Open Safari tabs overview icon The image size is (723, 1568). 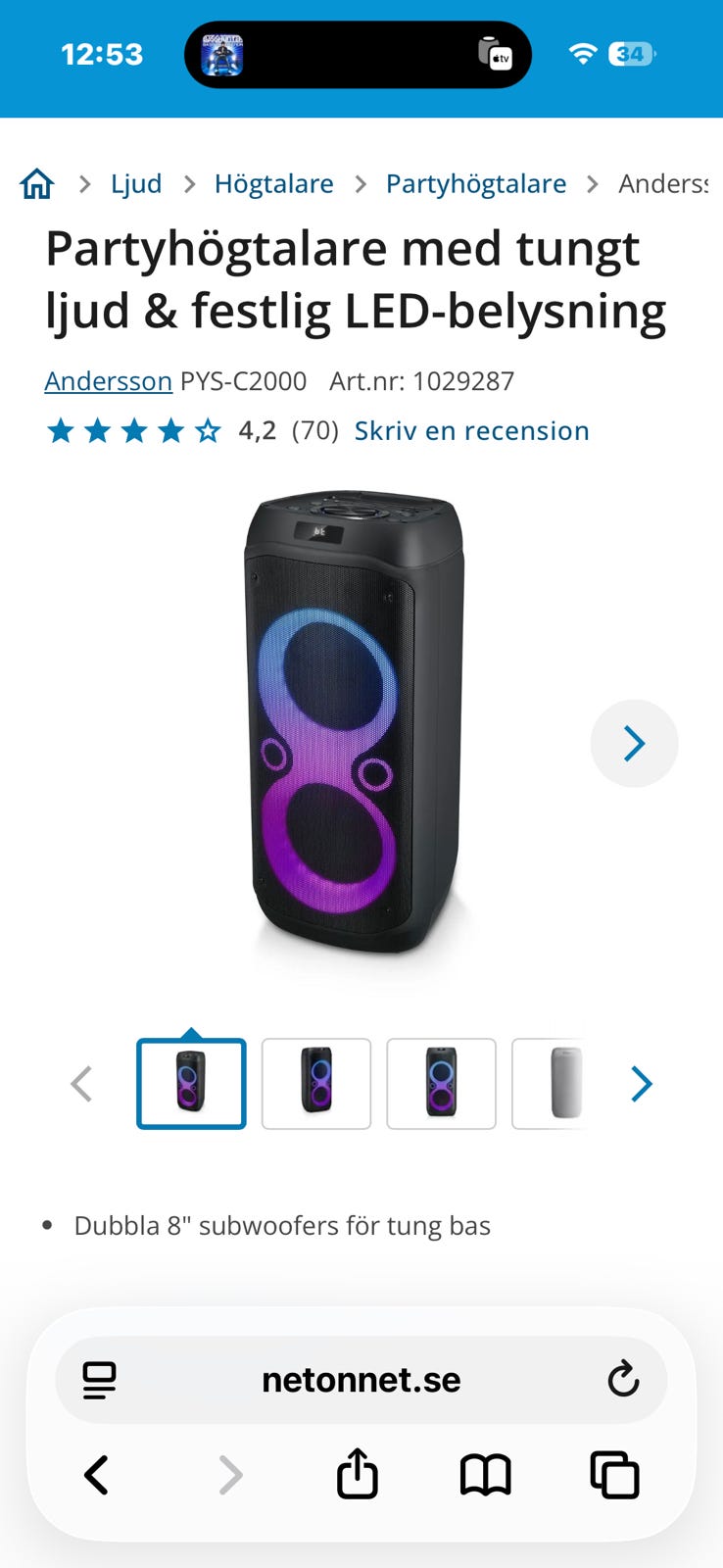click(614, 1475)
